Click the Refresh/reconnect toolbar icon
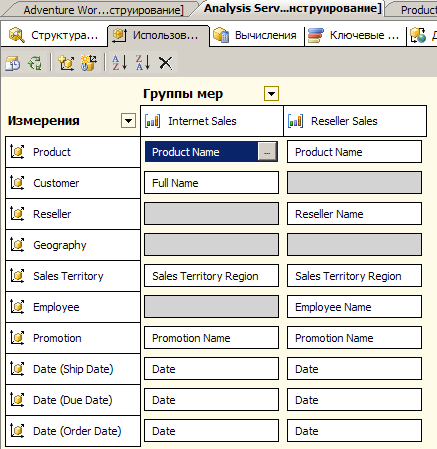437x449 pixels. [35, 63]
